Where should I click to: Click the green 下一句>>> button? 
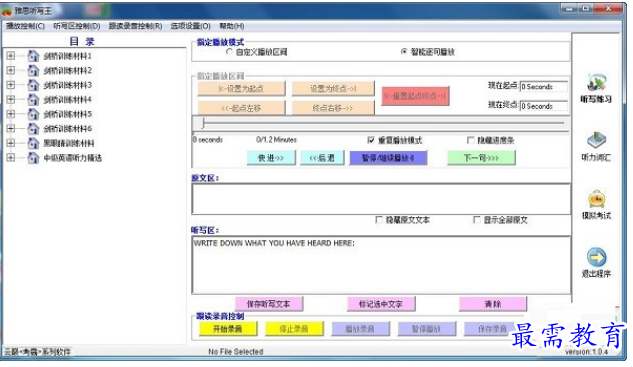(481, 158)
